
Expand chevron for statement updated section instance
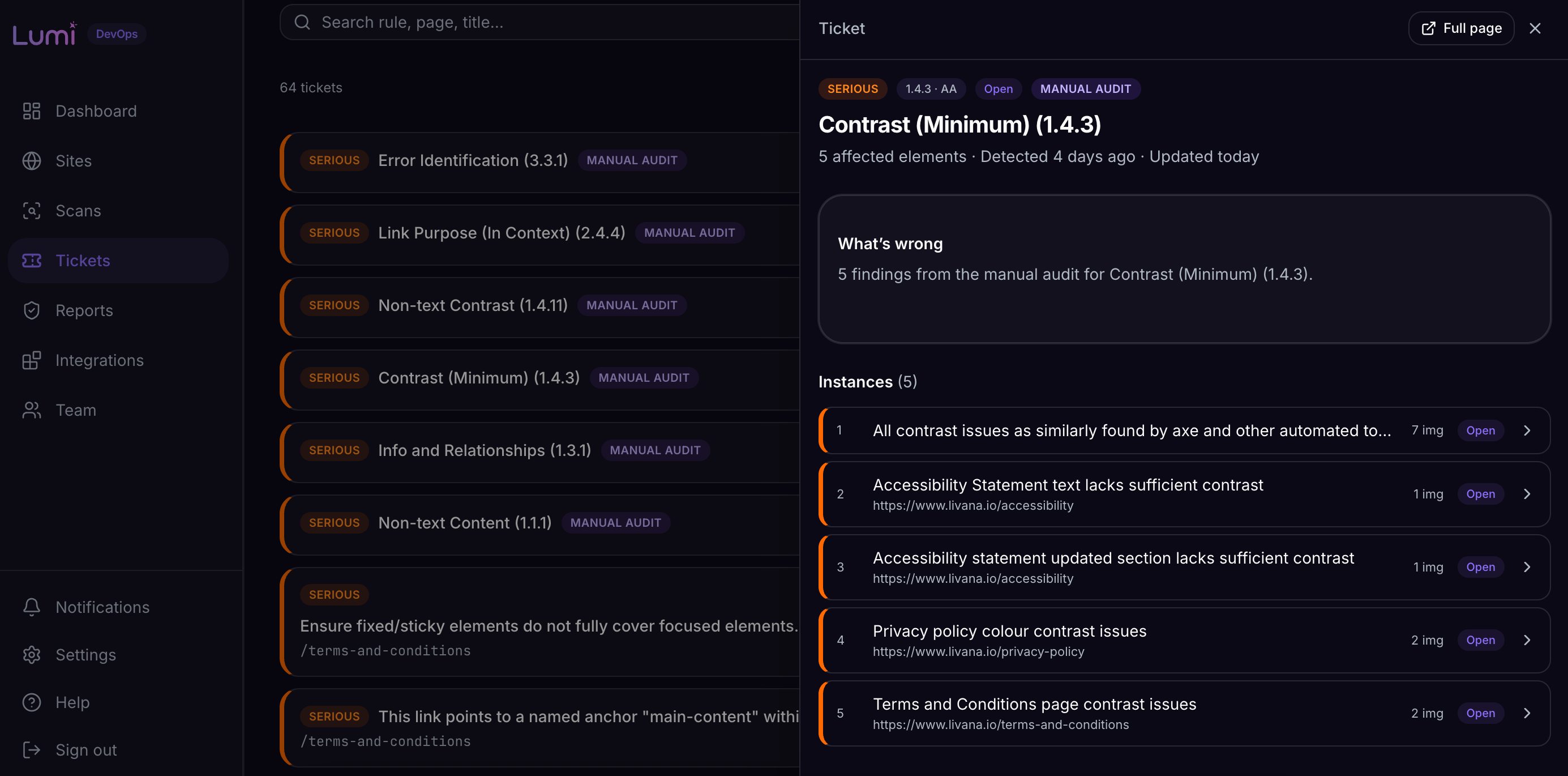[1527, 567]
